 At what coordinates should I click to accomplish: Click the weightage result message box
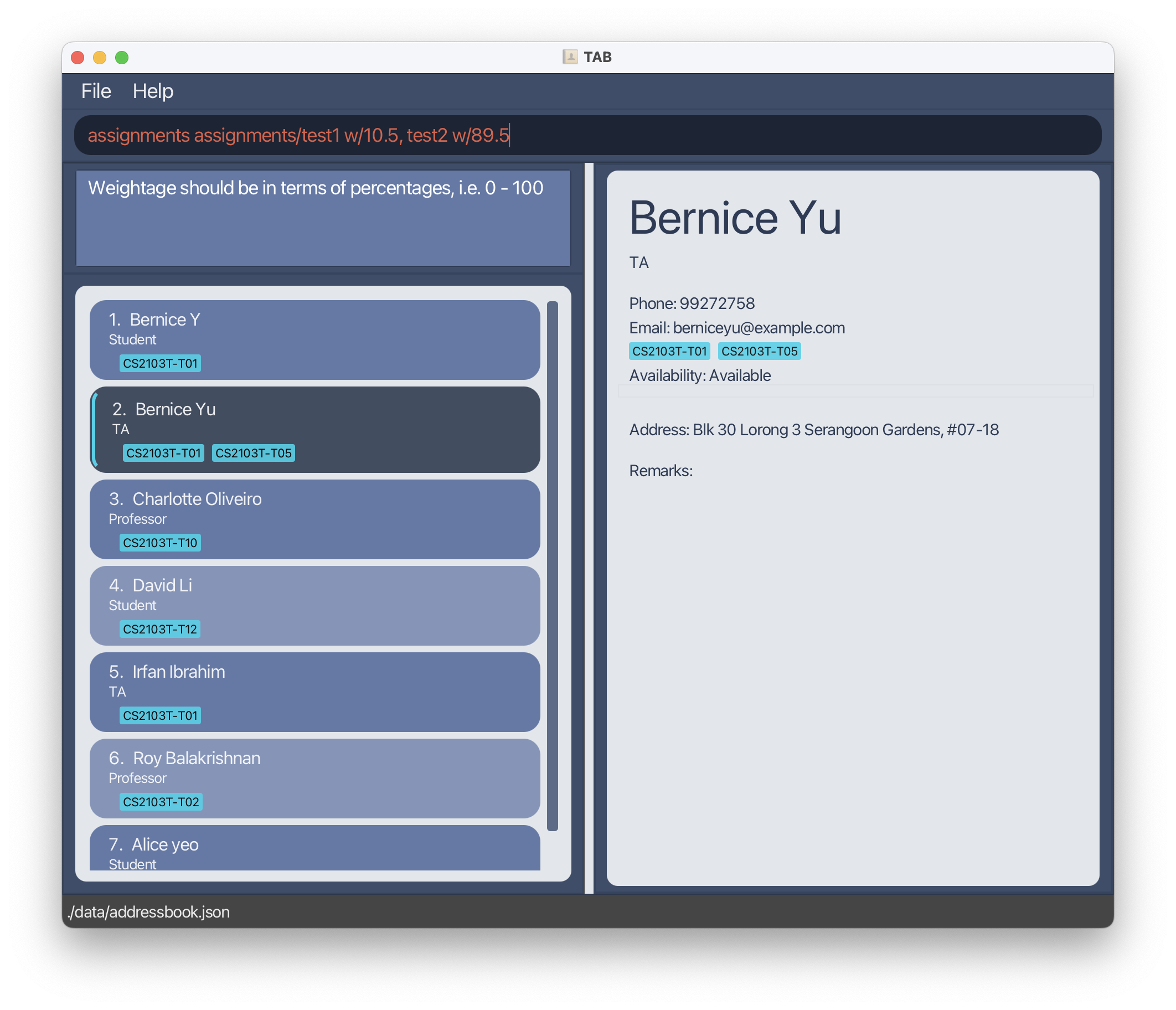click(x=323, y=219)
